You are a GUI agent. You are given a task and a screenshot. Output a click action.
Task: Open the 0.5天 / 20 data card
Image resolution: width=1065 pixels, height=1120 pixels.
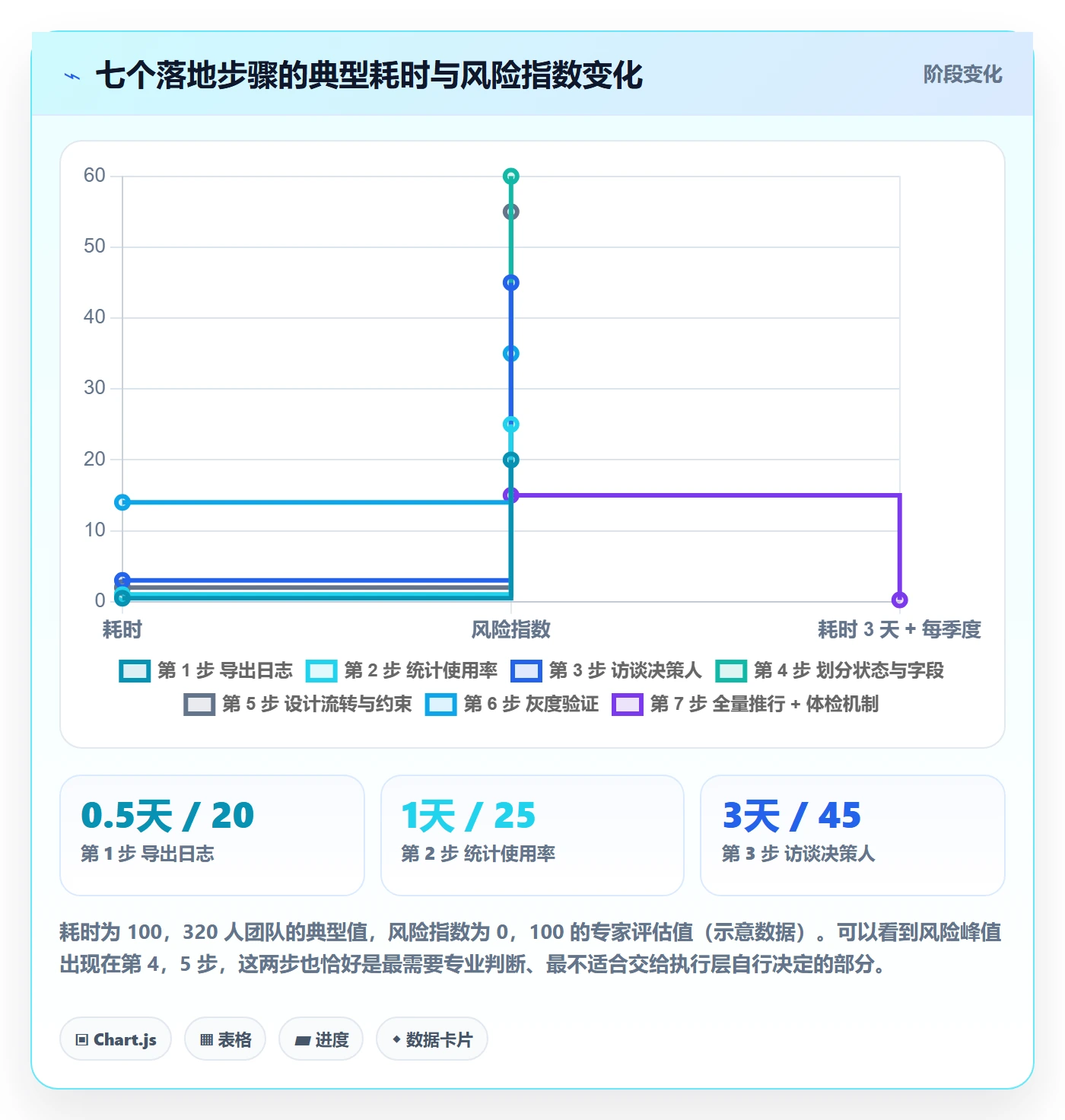(x=212, y=835)
